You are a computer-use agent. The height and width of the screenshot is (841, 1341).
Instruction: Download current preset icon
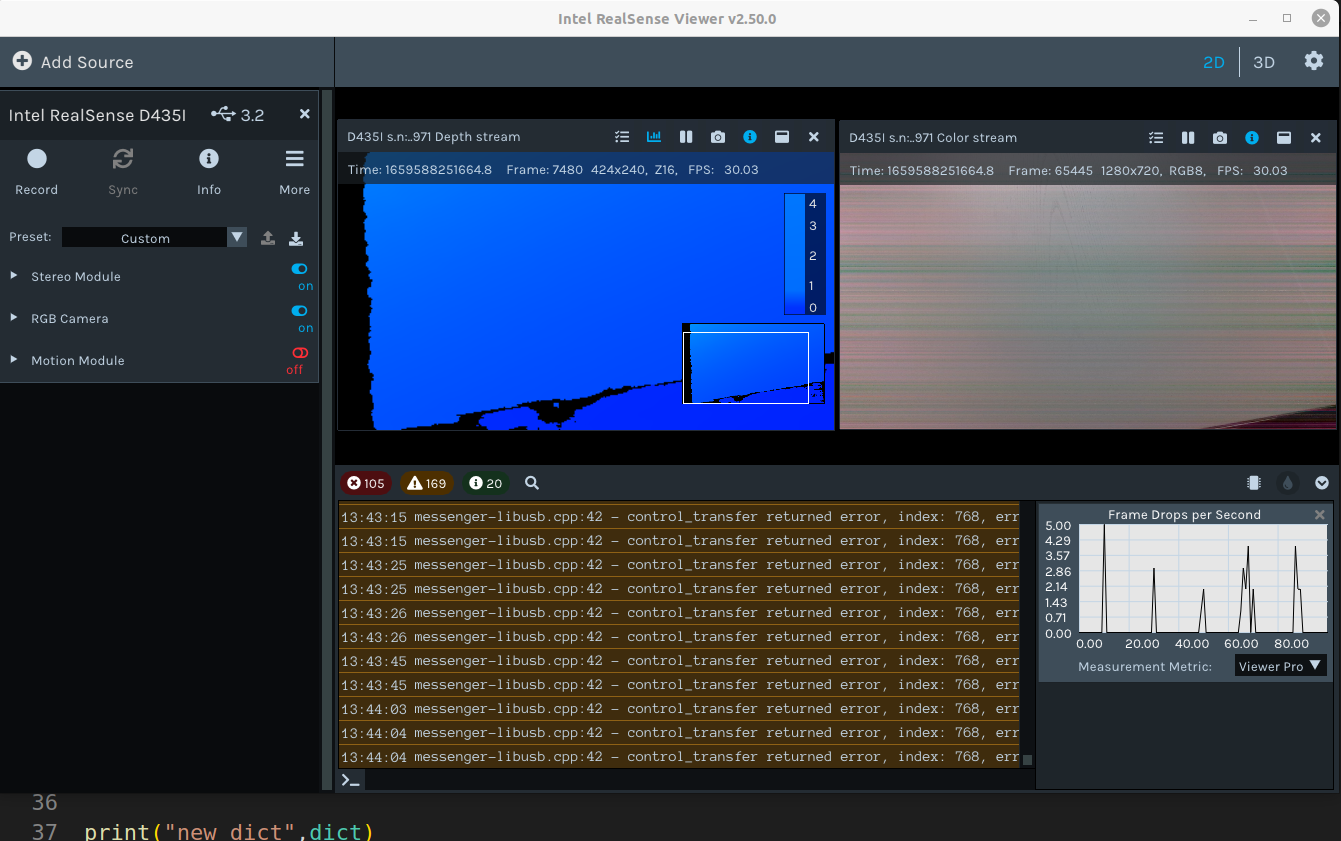(296, 238)
